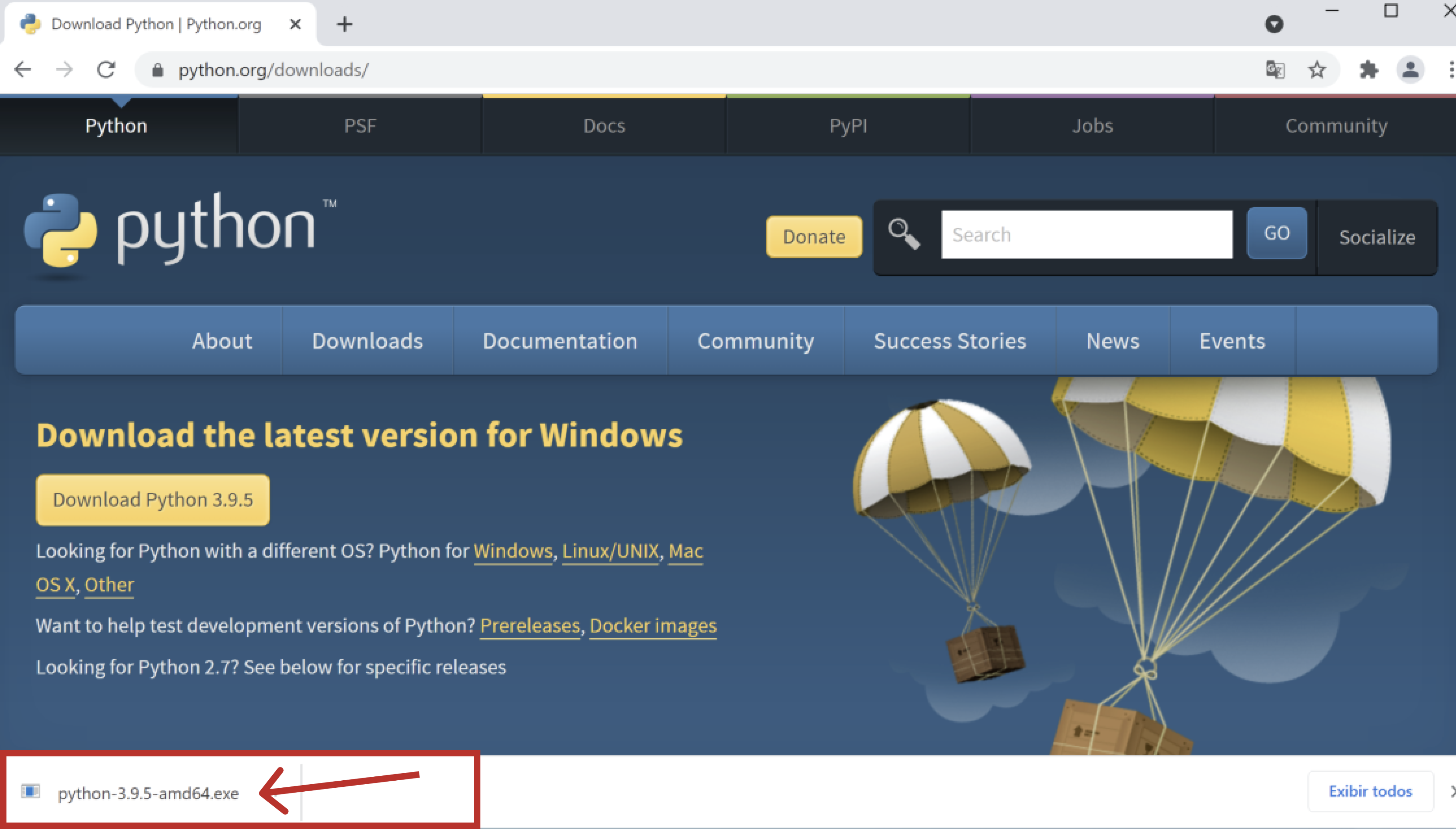This screenshot has width=1456, height=829.
Task: Open the Google Translate page icon
Action: coord(1275,69)
